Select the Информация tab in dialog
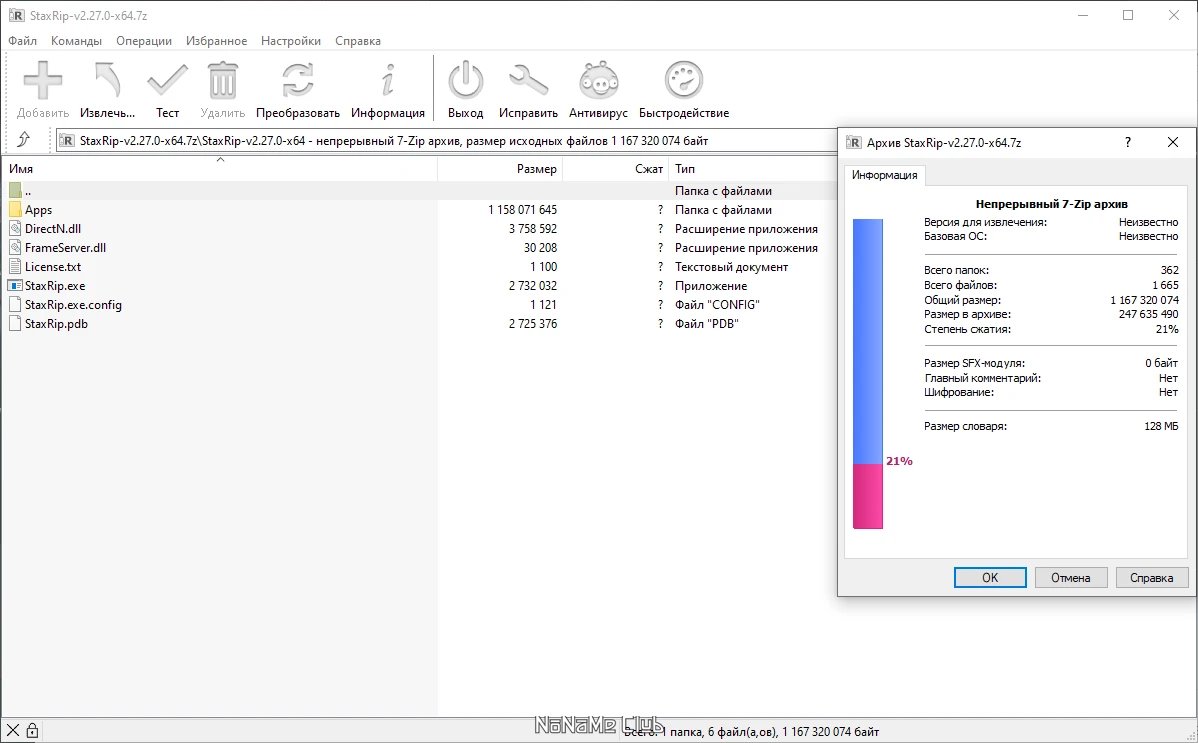Image resolution: width=1198 pixels, height=743 pixels. [x=884, y=175]
